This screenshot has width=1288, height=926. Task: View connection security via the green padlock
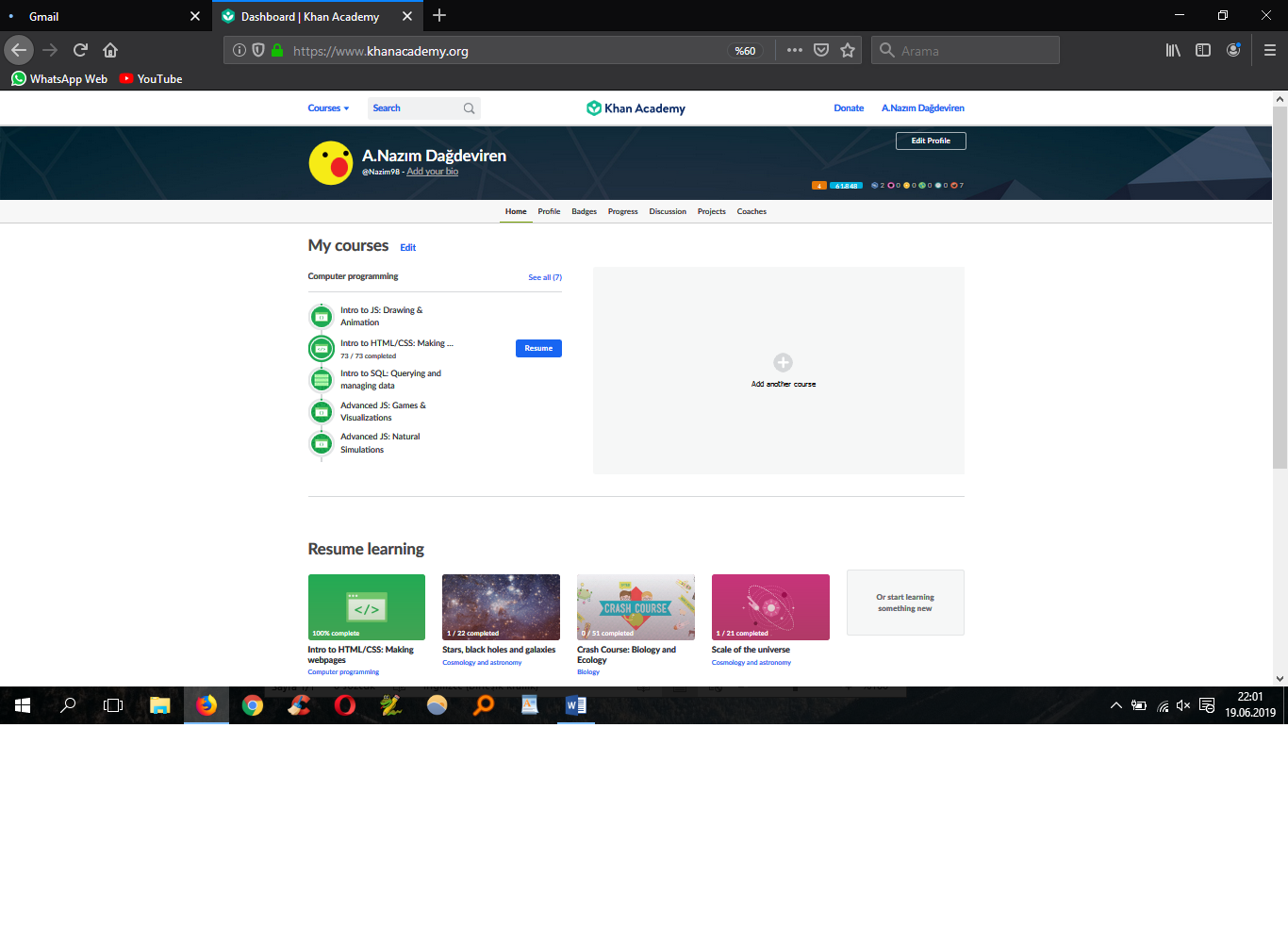pyautogui.click(x=277, y=51)
